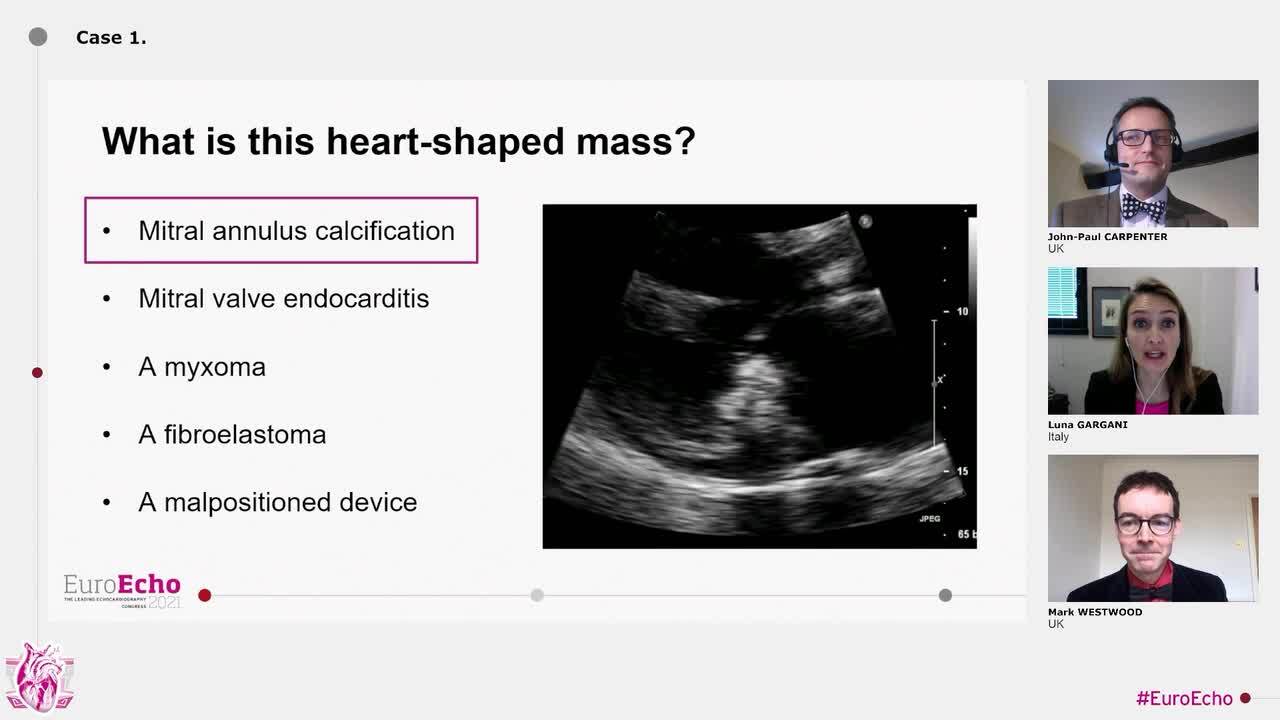
Task: Click the dark red dot on left sidebar line
Action: tap(37, 373)
